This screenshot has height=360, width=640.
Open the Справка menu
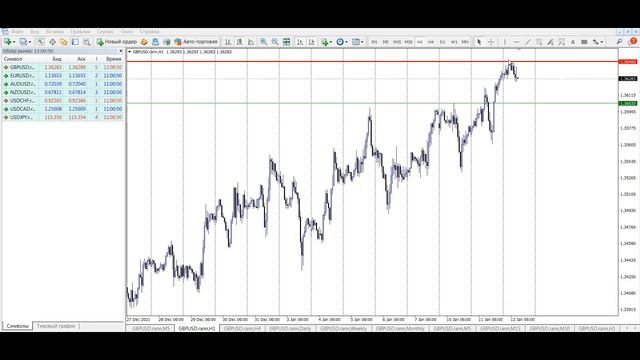click(x=149, y=31)
